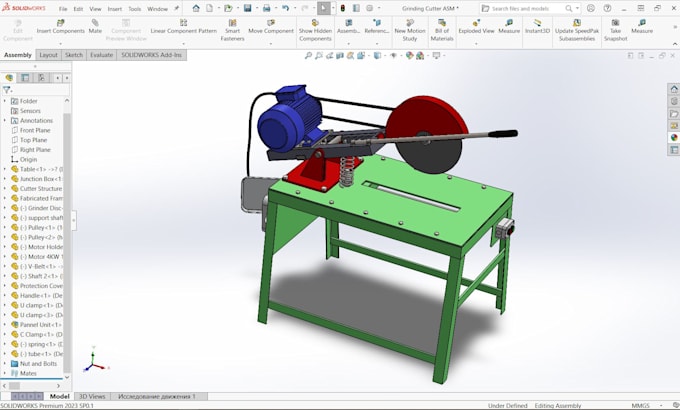Open the Tools menu
The height and width of the screenshot is (410, 680).
[134, 9]
